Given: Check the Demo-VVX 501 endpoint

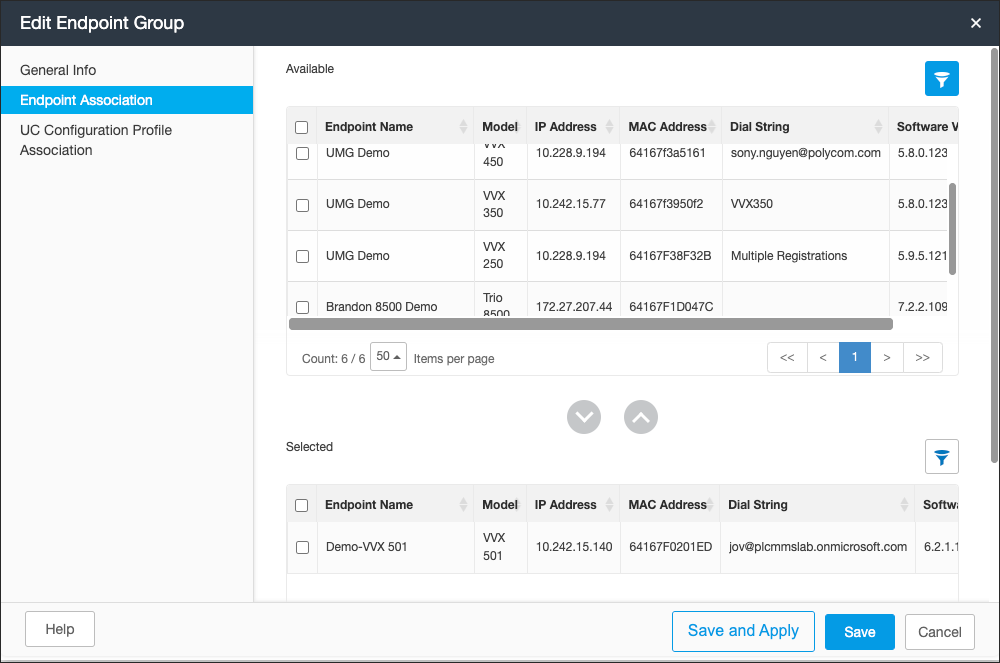Looking at the screenshot, I should pyautogui.click(x=301, y=547).
